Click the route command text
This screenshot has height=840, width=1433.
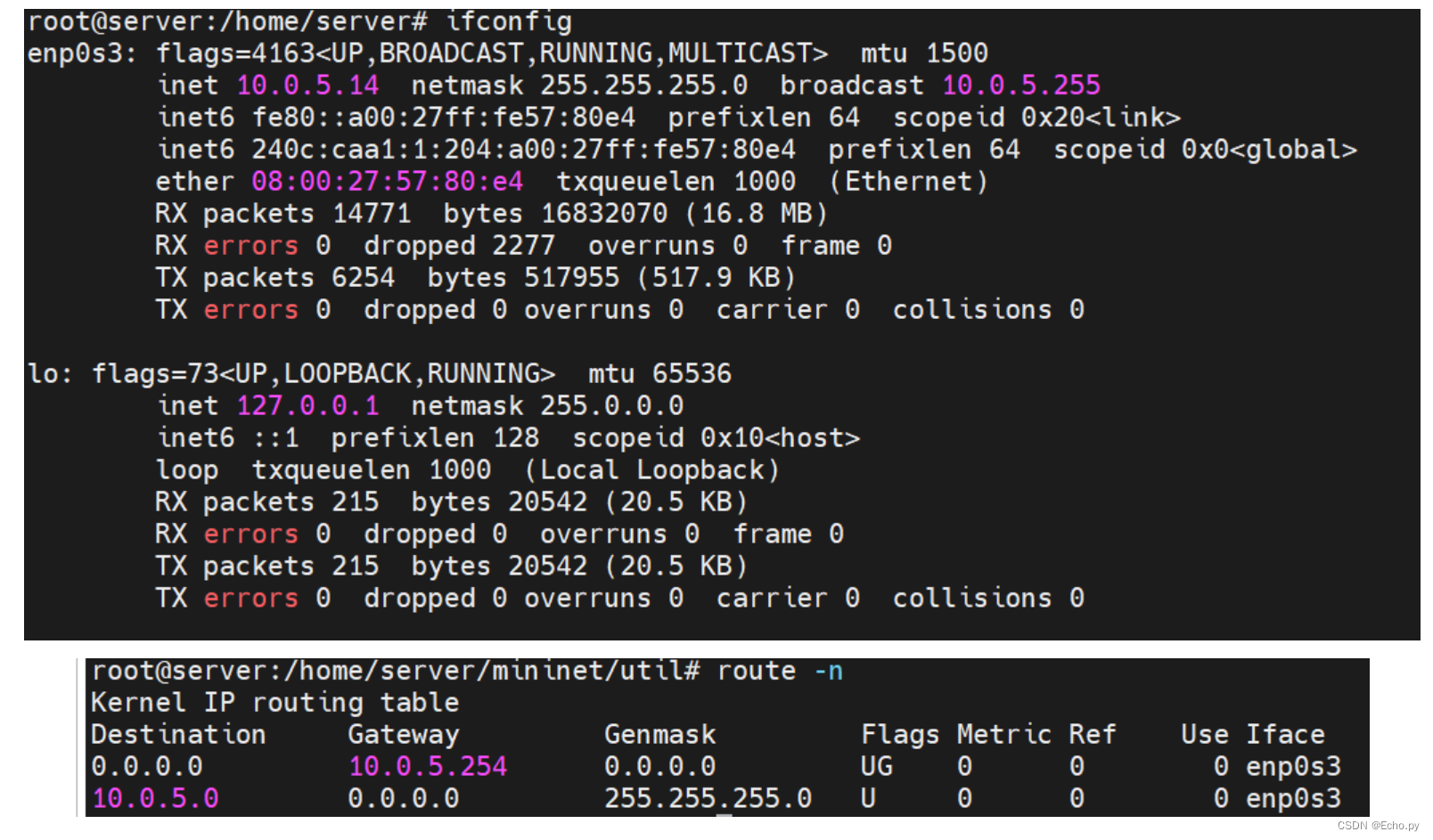(757, 671)
